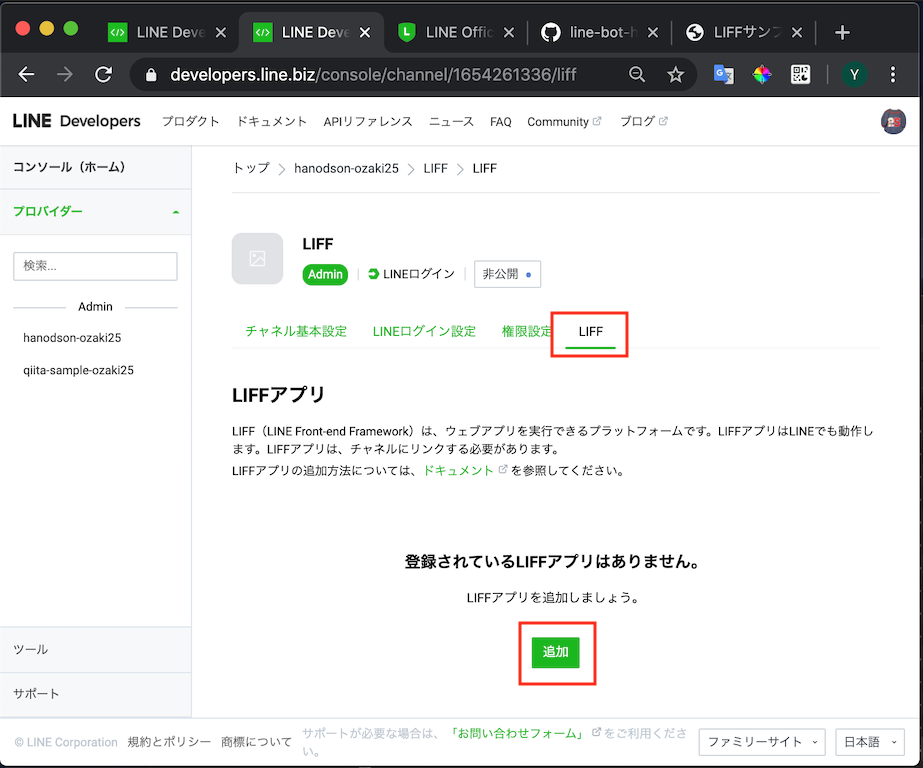Screen dimensions: 923x768
Task: Click the green 追加 button
Action: point(555,652)
